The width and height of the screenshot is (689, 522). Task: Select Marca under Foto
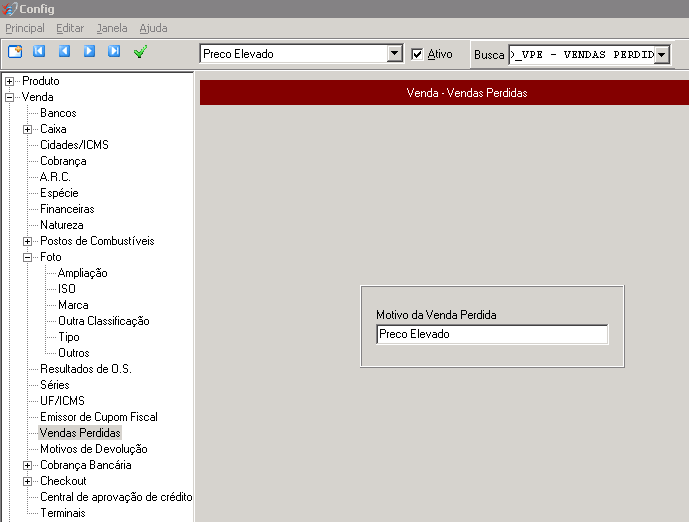[x=73, y=305]
